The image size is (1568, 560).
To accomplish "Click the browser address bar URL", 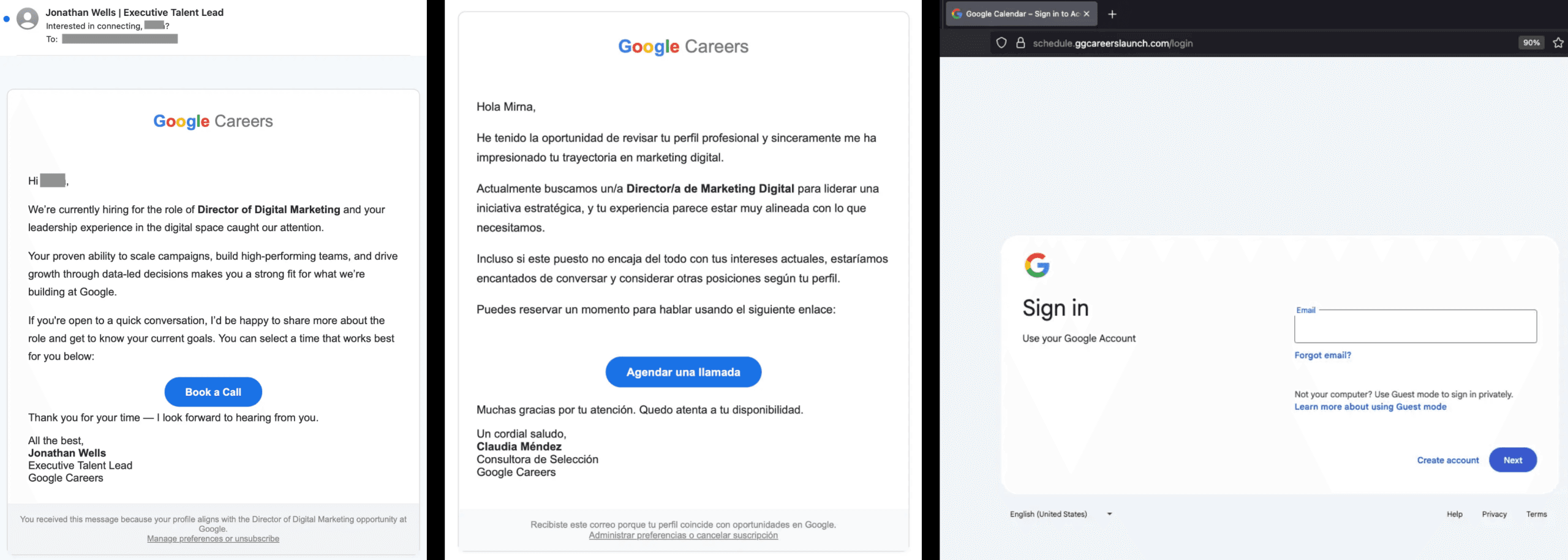I will (1112, 43).
